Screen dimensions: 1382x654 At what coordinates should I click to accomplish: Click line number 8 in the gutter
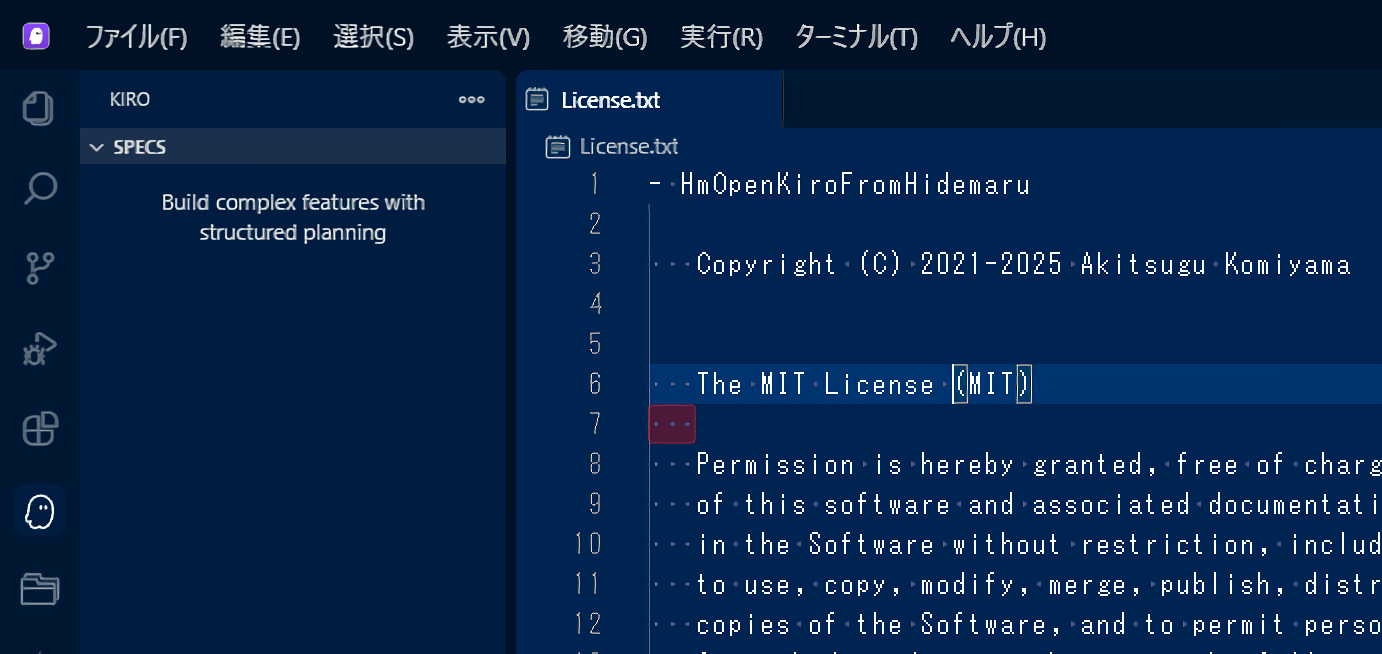point(595,464)
